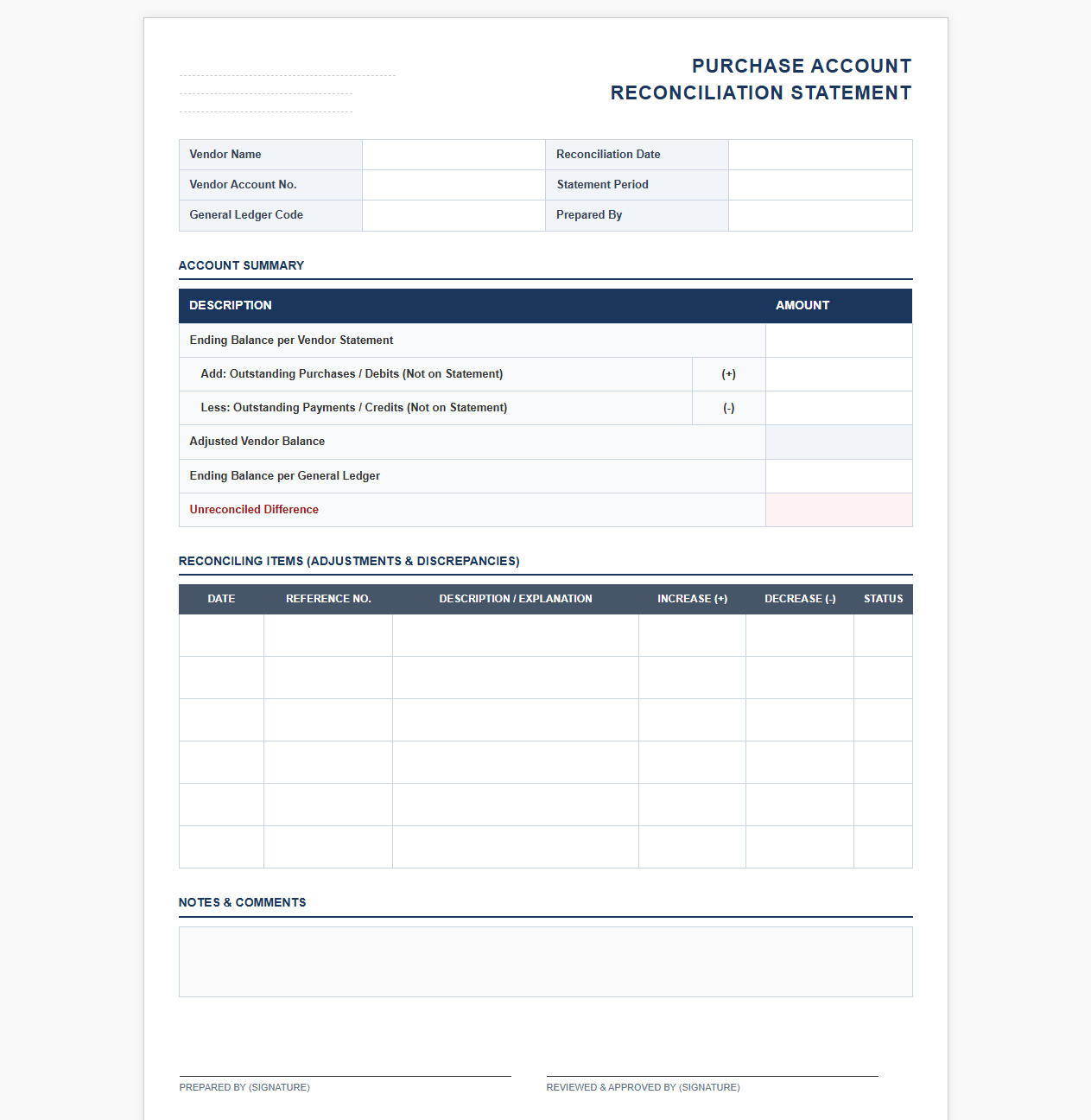The height and width of the screenshot is (1120, 1091).
Task: Click the (+) sign cell
Action: pos(729,374)
